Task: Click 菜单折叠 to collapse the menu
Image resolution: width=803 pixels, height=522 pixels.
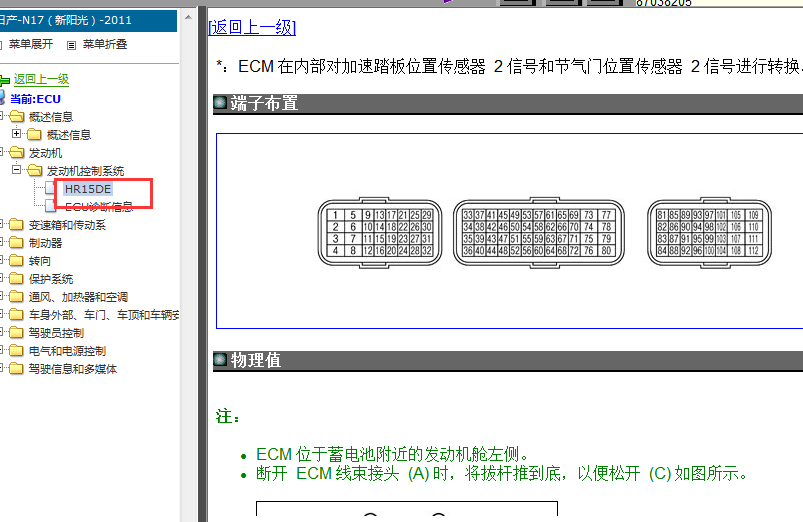Action: pos(105,44)
